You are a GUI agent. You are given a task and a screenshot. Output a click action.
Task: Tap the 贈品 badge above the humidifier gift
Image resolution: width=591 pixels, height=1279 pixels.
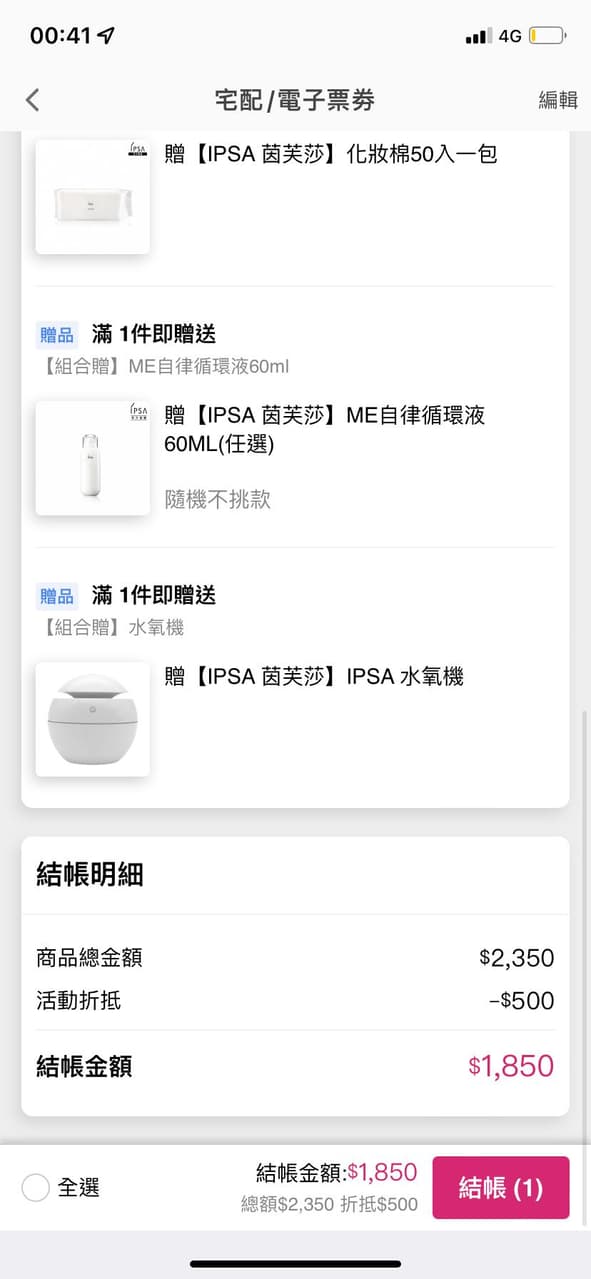click(x=56, y=594)
